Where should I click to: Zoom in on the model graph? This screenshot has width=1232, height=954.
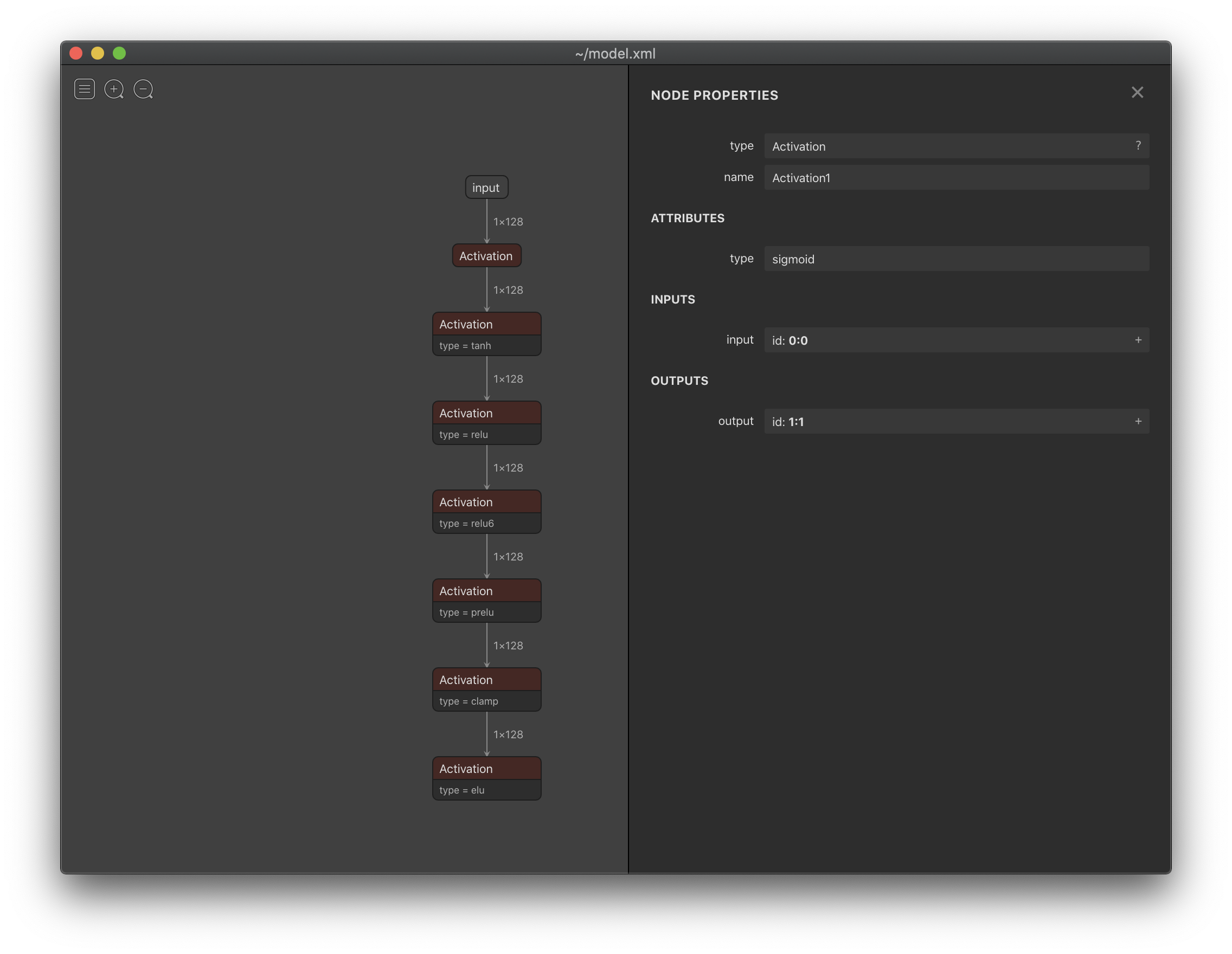[x=114, y=89]
